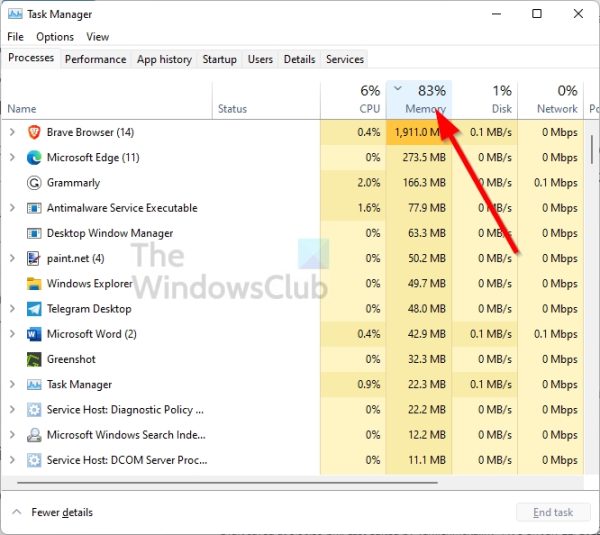Viewport: 600px width, 535px height.
Task: Click the Greenshot icon
Action: pyautogui.click(x=34, y=360)
